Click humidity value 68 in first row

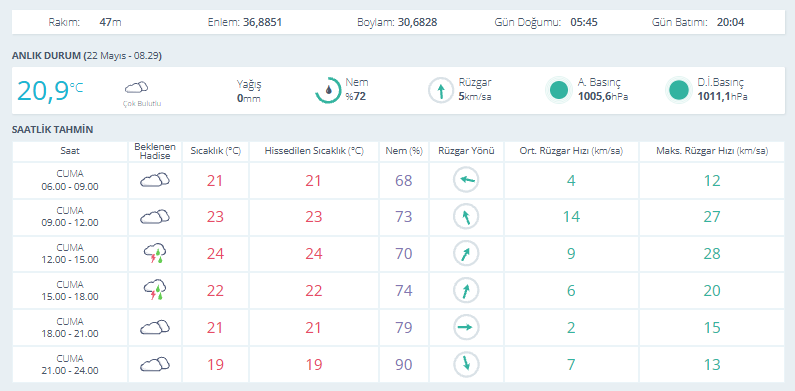[x=404, y=181]
